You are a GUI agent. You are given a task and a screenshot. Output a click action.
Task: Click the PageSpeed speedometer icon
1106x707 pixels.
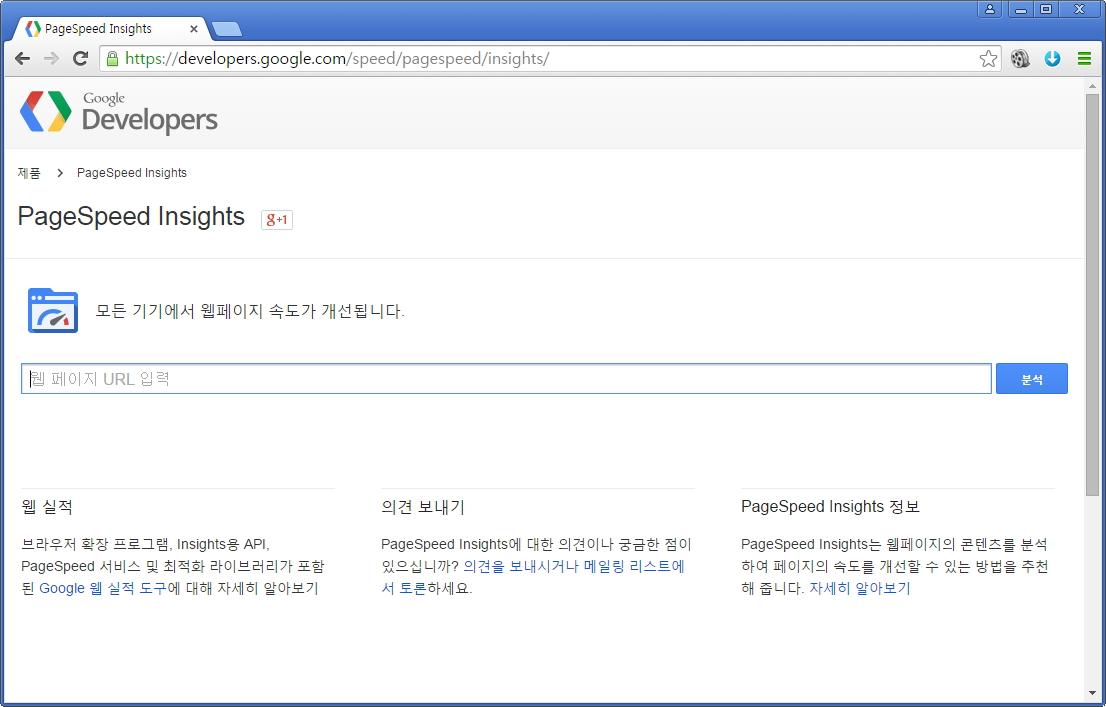[53, 311]
